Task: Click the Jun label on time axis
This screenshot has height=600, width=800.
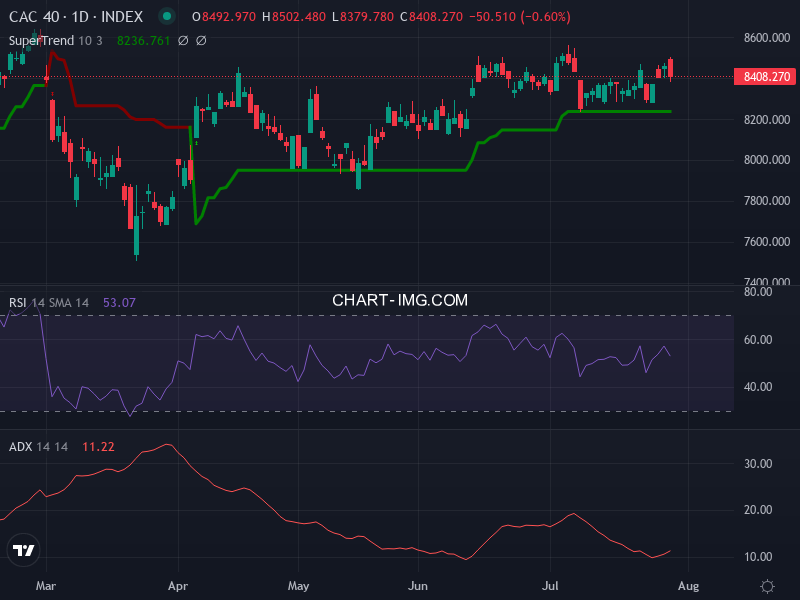Action: click(x=418, y=586)
